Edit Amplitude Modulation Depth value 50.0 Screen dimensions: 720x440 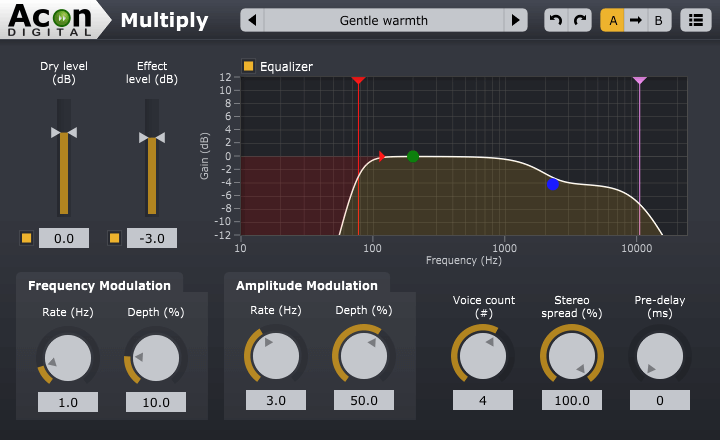(364, 400)
